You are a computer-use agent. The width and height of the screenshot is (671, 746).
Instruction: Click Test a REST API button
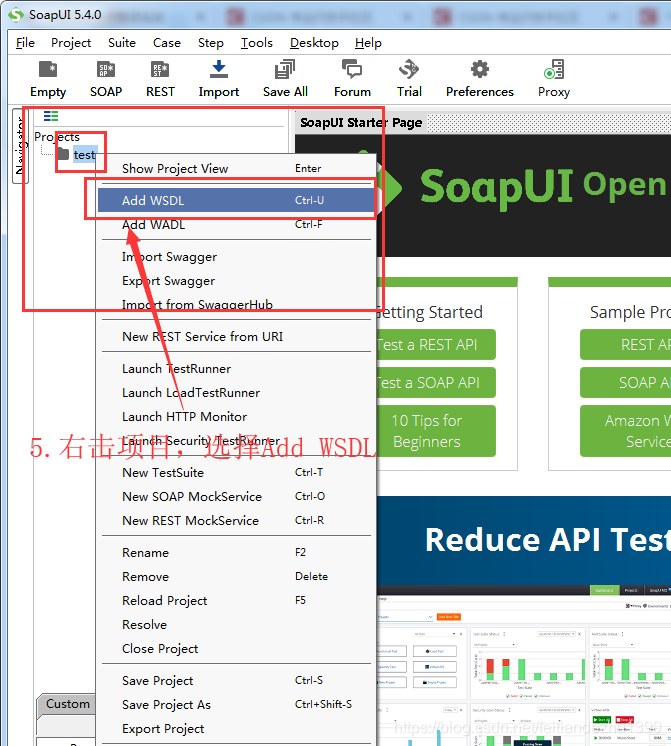(x=436, y=344)
